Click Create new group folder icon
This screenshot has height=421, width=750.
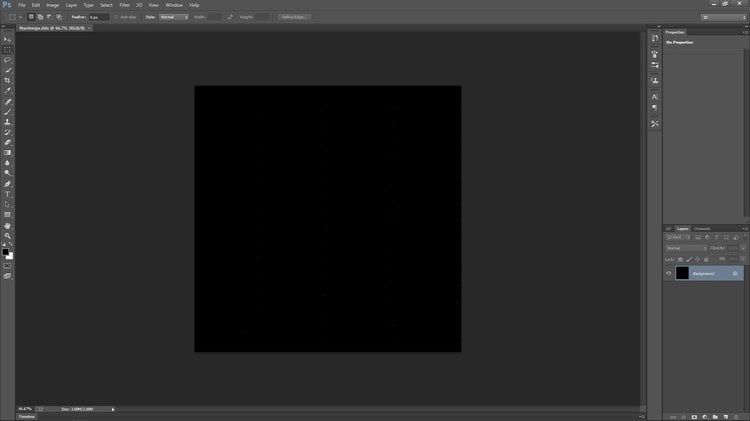[715, 417]
